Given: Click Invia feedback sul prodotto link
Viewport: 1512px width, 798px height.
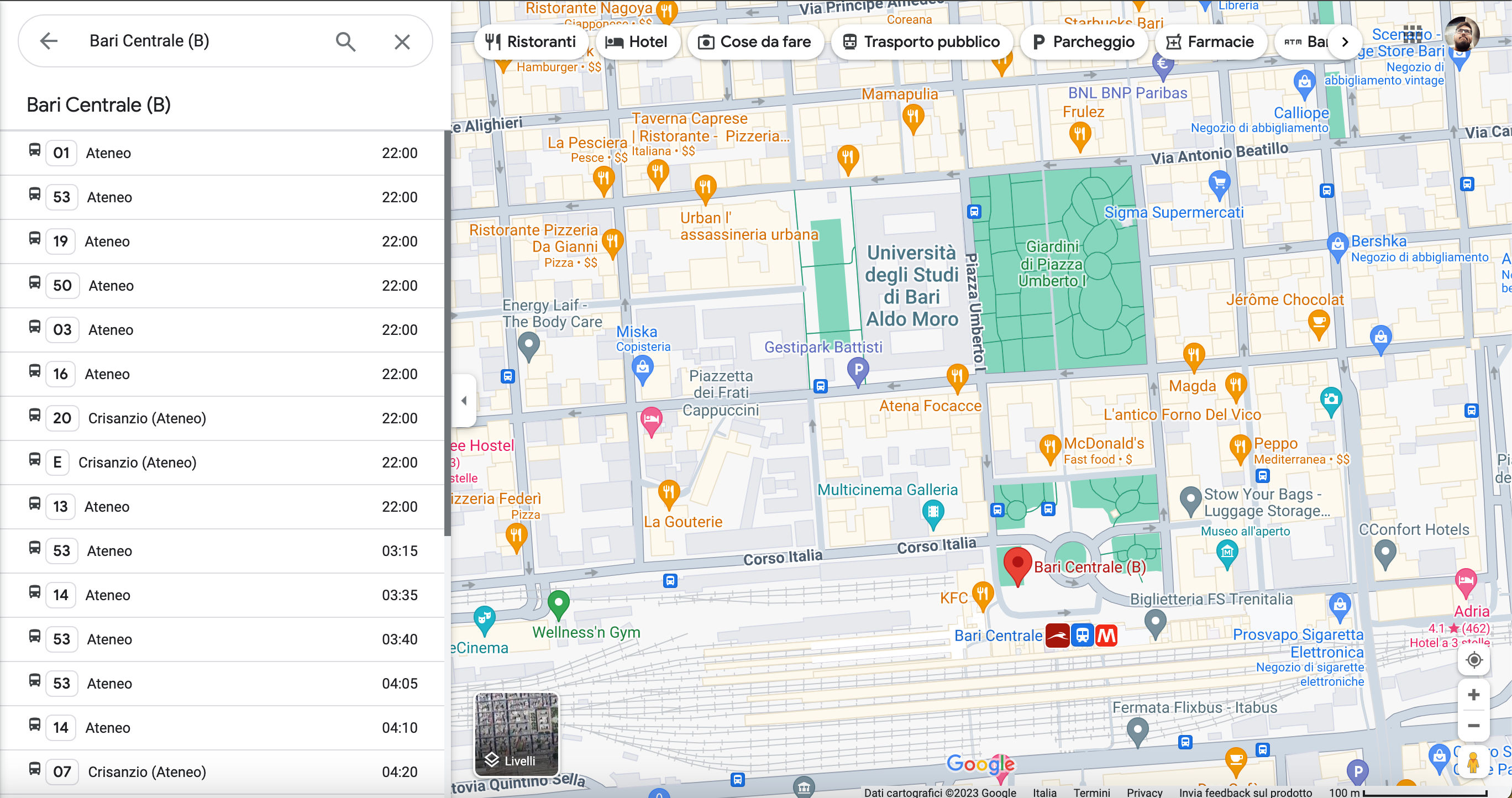Looking at the screenshot, I should tap(1246, 792).
